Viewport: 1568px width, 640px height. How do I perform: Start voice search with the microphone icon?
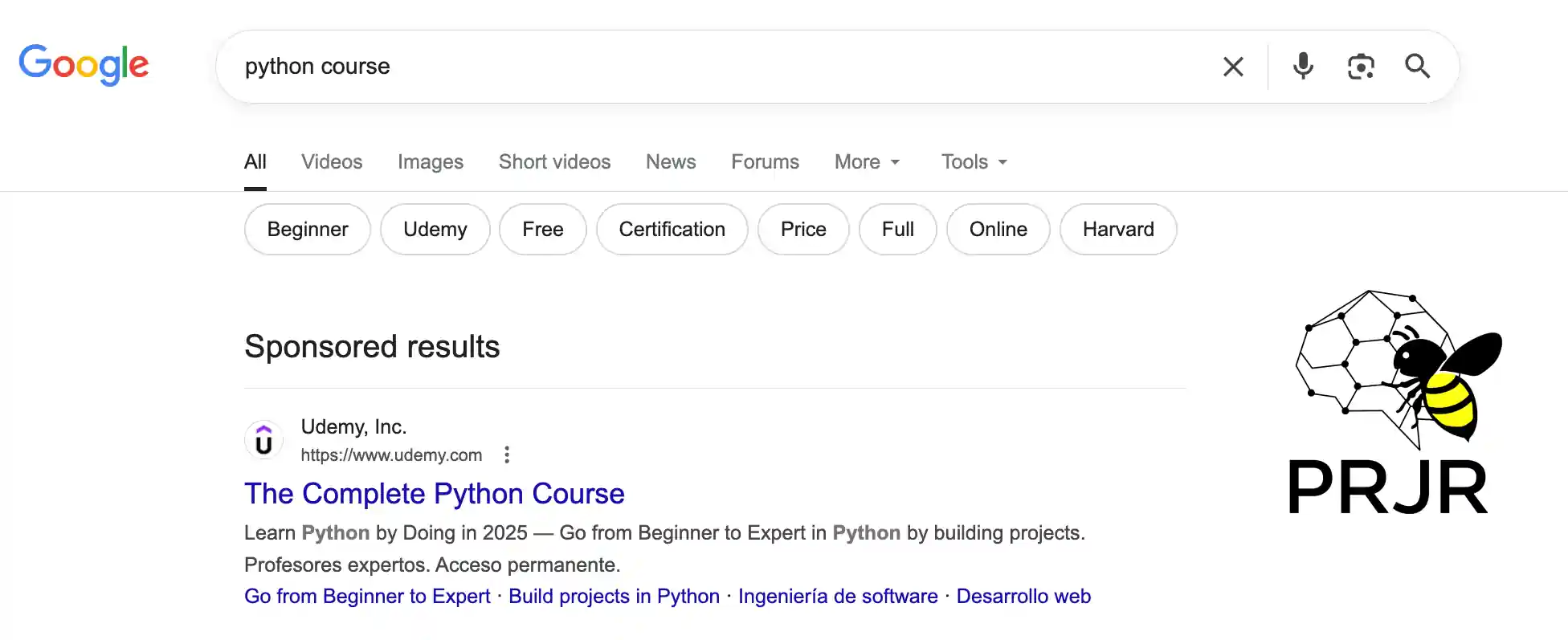coord(1303,66)
